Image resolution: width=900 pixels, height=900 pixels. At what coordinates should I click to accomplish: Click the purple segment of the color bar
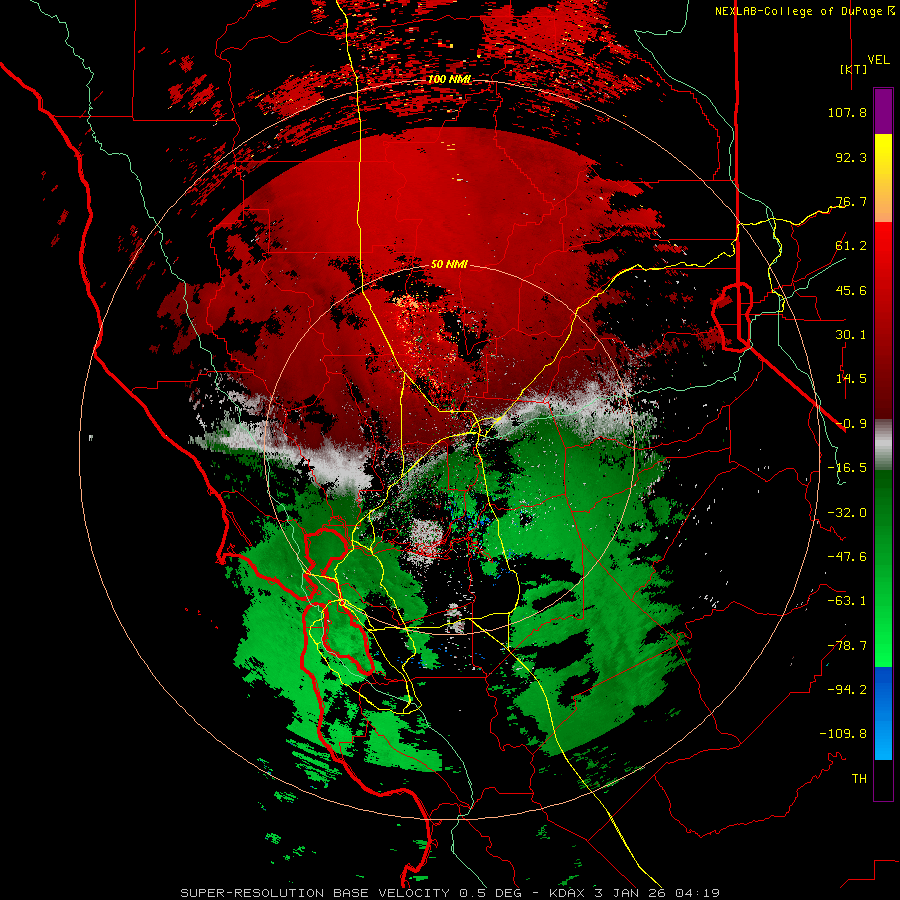coord(883,112)
